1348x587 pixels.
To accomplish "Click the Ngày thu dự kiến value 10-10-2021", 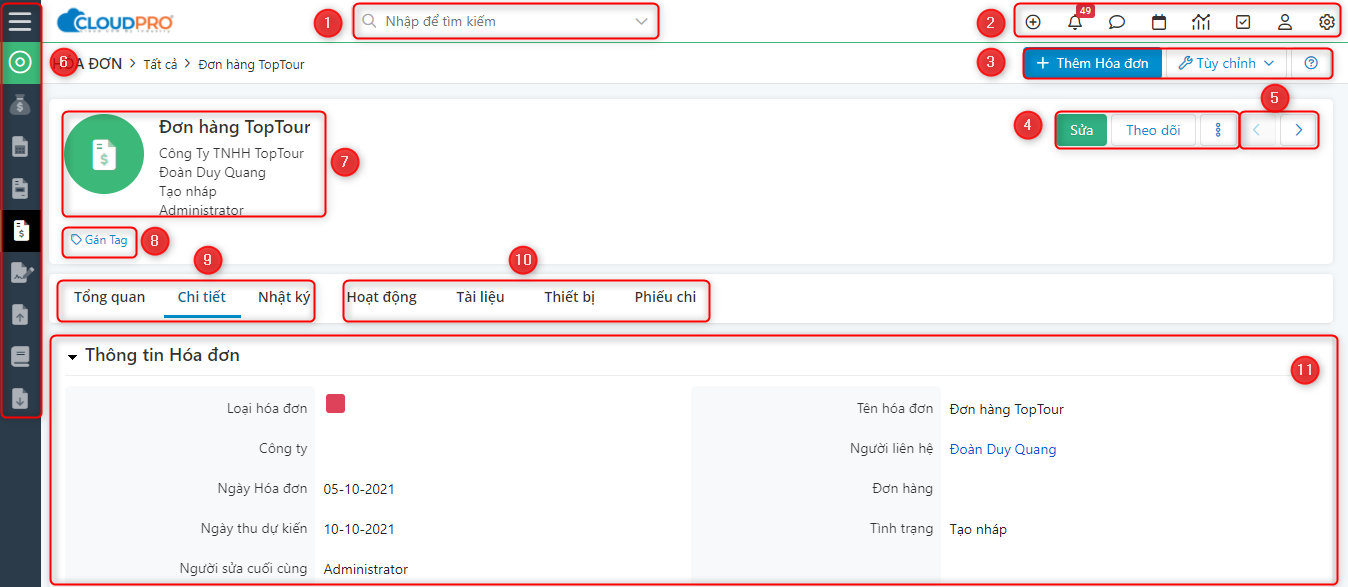I will click(x=360, y=529).
